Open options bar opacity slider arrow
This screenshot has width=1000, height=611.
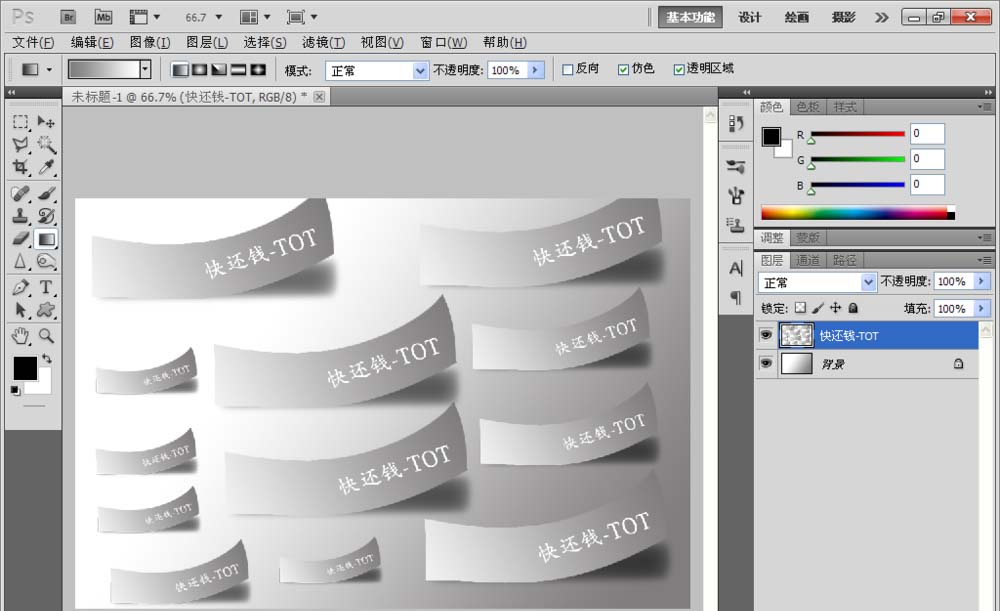tap(536, 70)
